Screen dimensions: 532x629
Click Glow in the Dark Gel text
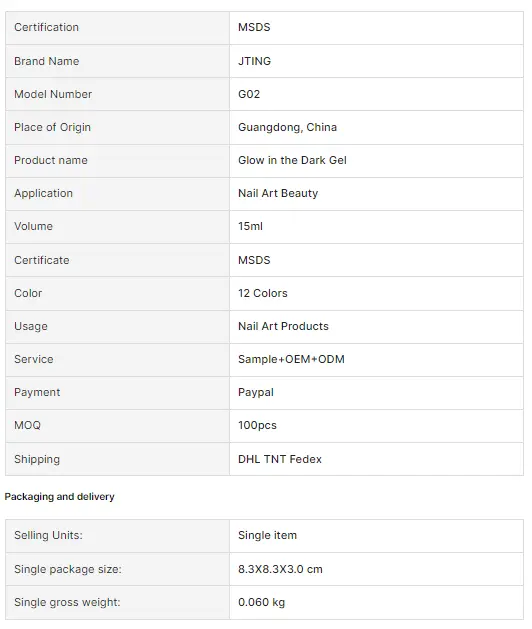click(292, 160)
